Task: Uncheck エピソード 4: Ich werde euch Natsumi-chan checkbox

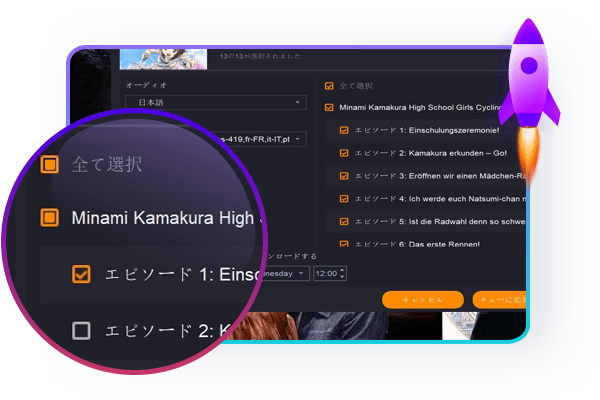Action: click(x=344, y=199)
